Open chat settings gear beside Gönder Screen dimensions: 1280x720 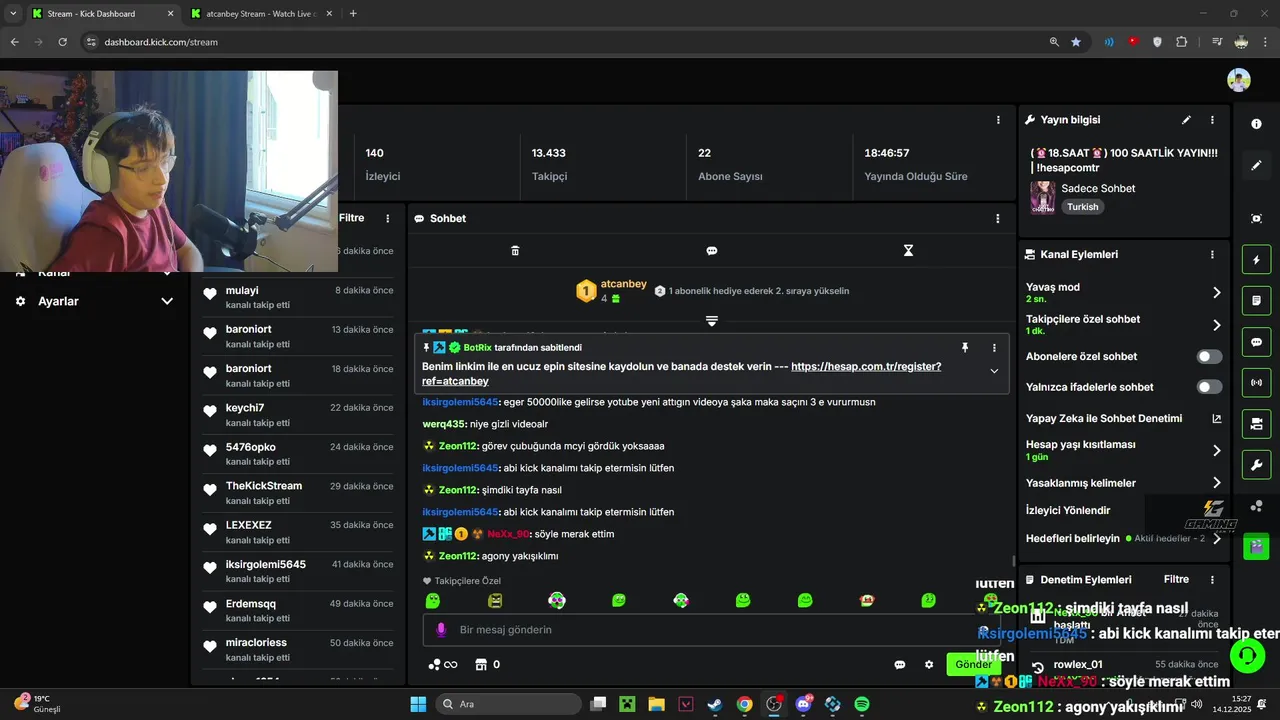[x=929, y=664]
